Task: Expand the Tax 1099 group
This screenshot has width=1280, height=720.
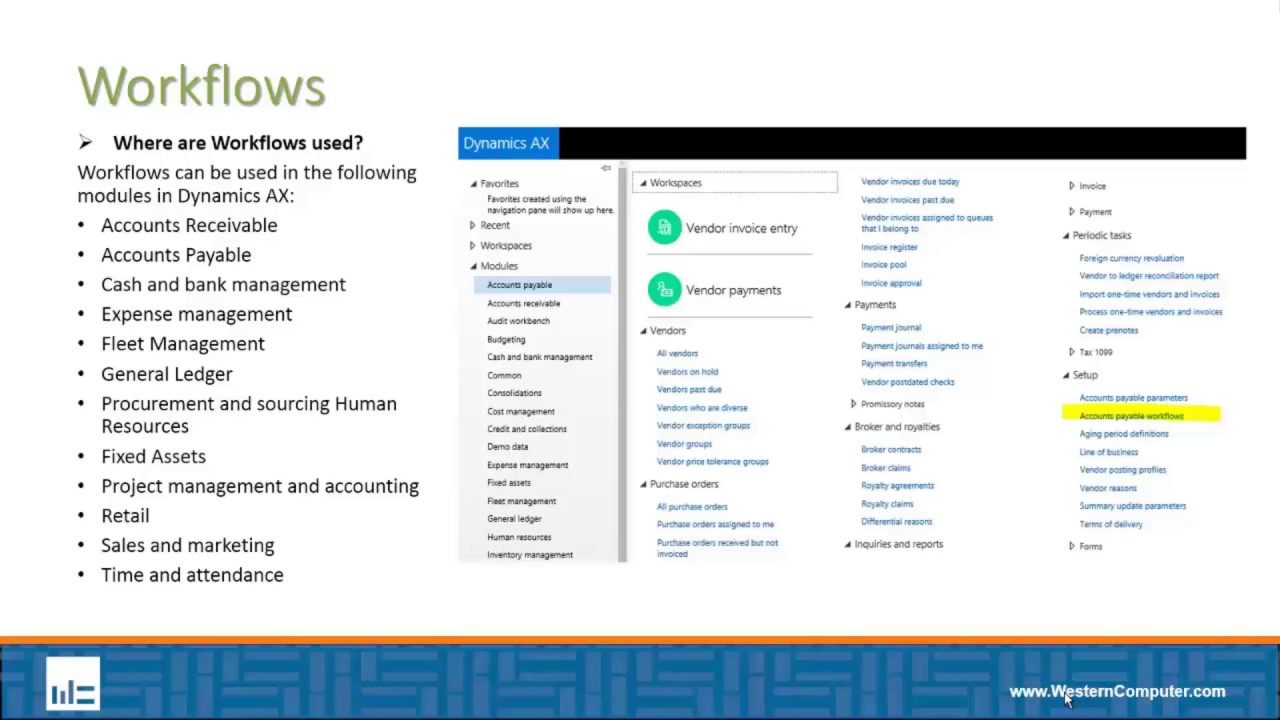Action: [1071, 352]
